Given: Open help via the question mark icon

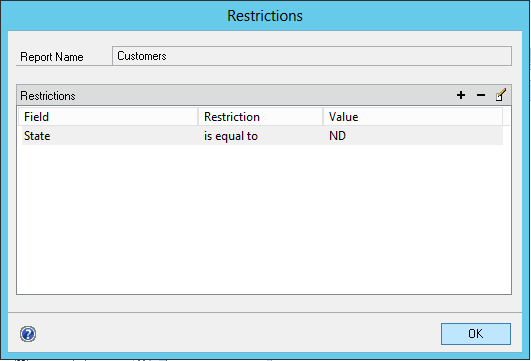Looking at the screenshot, I should click(x=28, y=334).
